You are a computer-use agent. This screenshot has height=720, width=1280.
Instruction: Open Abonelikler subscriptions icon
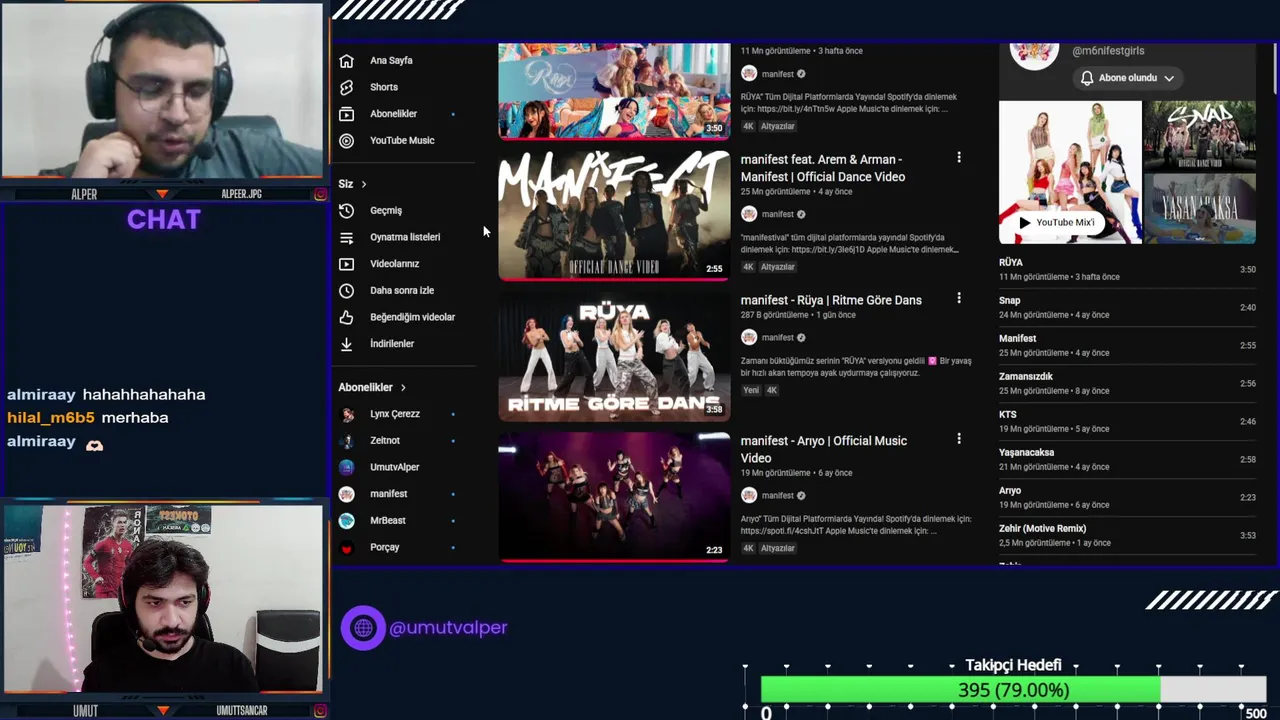tap(346, 114)
